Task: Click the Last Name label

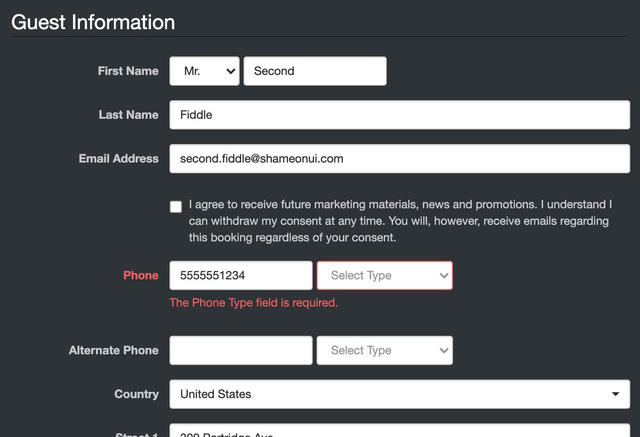Action: (x=128, y=115)
